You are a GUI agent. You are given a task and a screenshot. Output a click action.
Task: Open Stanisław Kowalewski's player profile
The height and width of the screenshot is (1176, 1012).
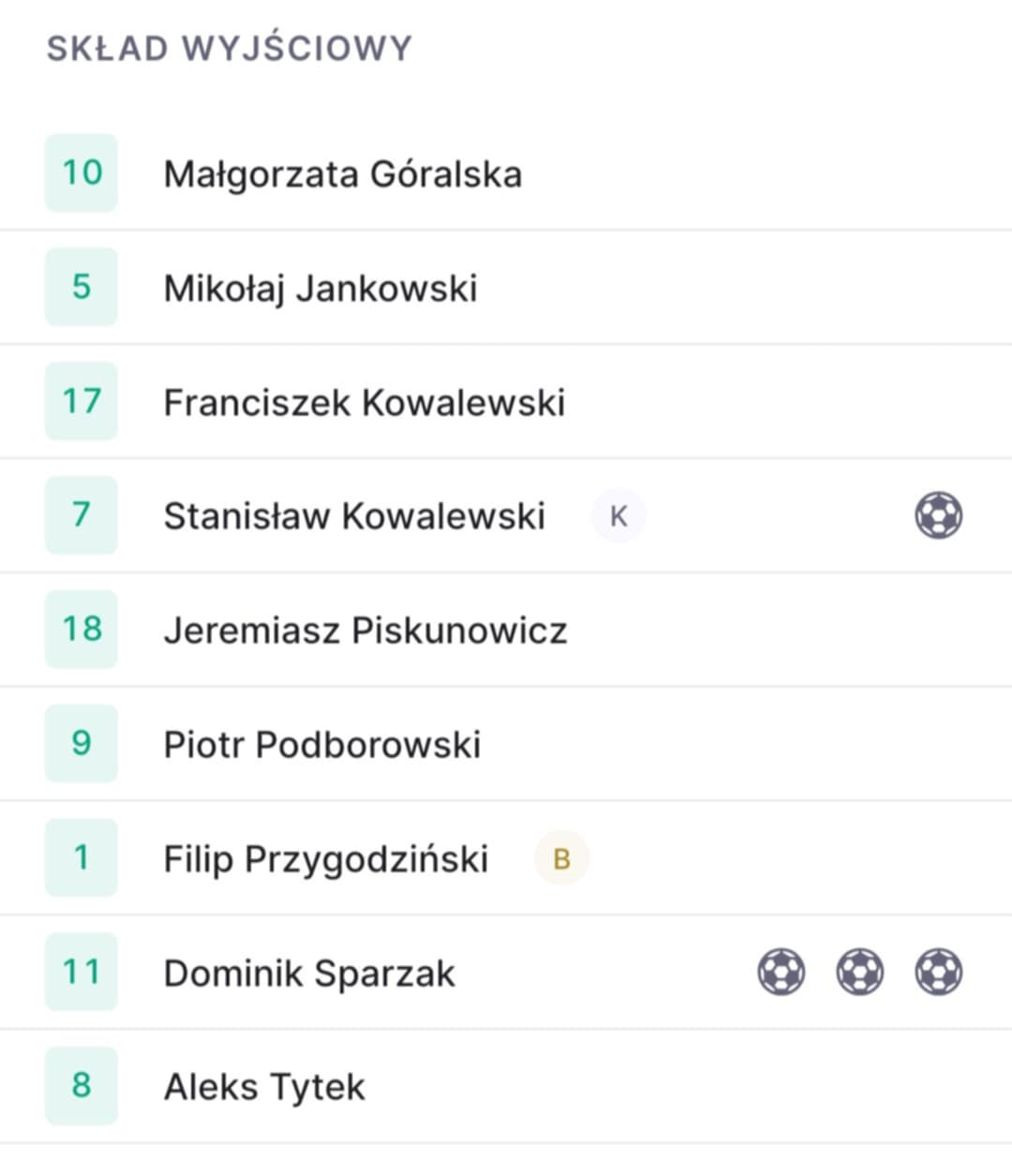click(506, 516)
